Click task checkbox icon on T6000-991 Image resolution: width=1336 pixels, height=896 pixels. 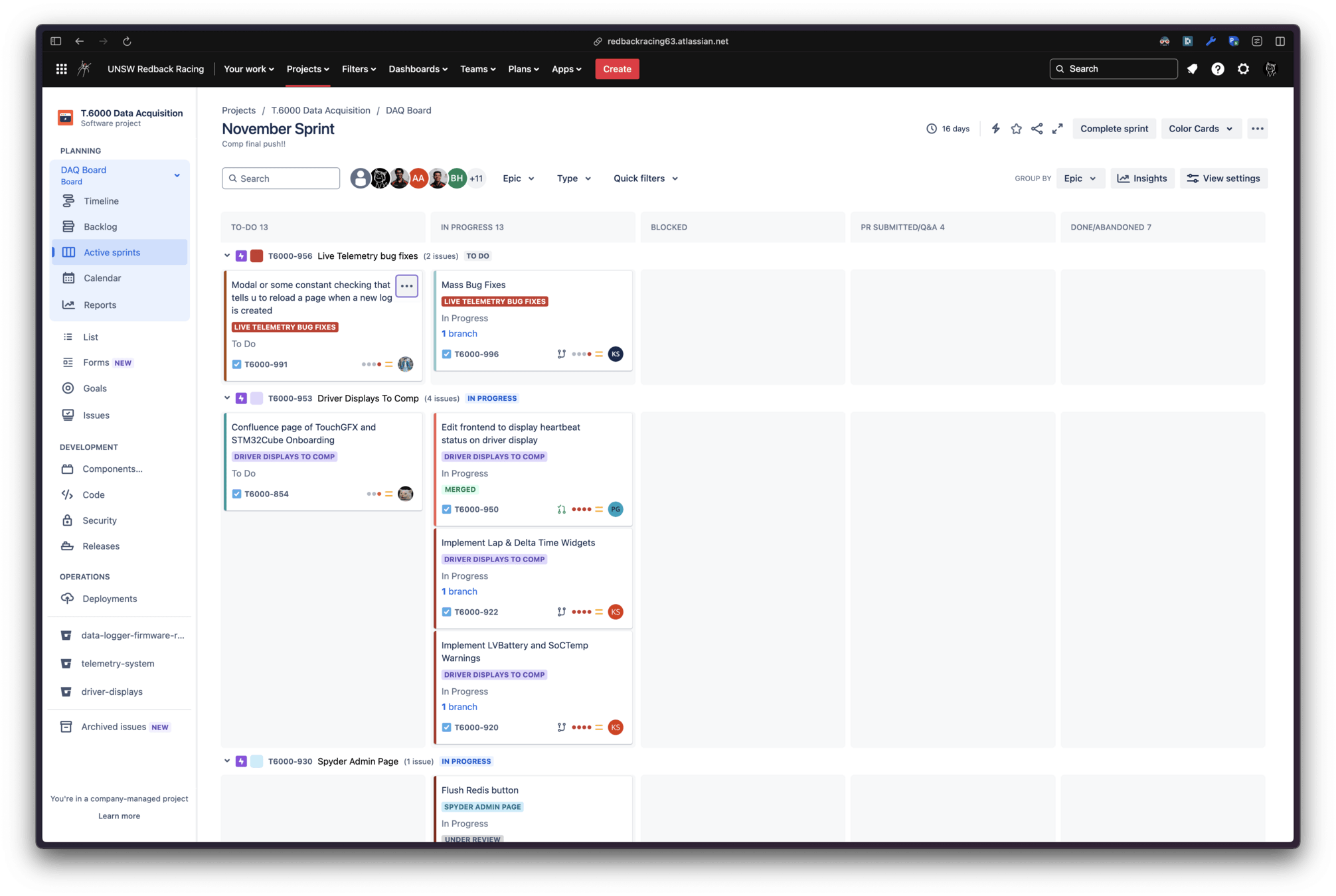[236, 364]
